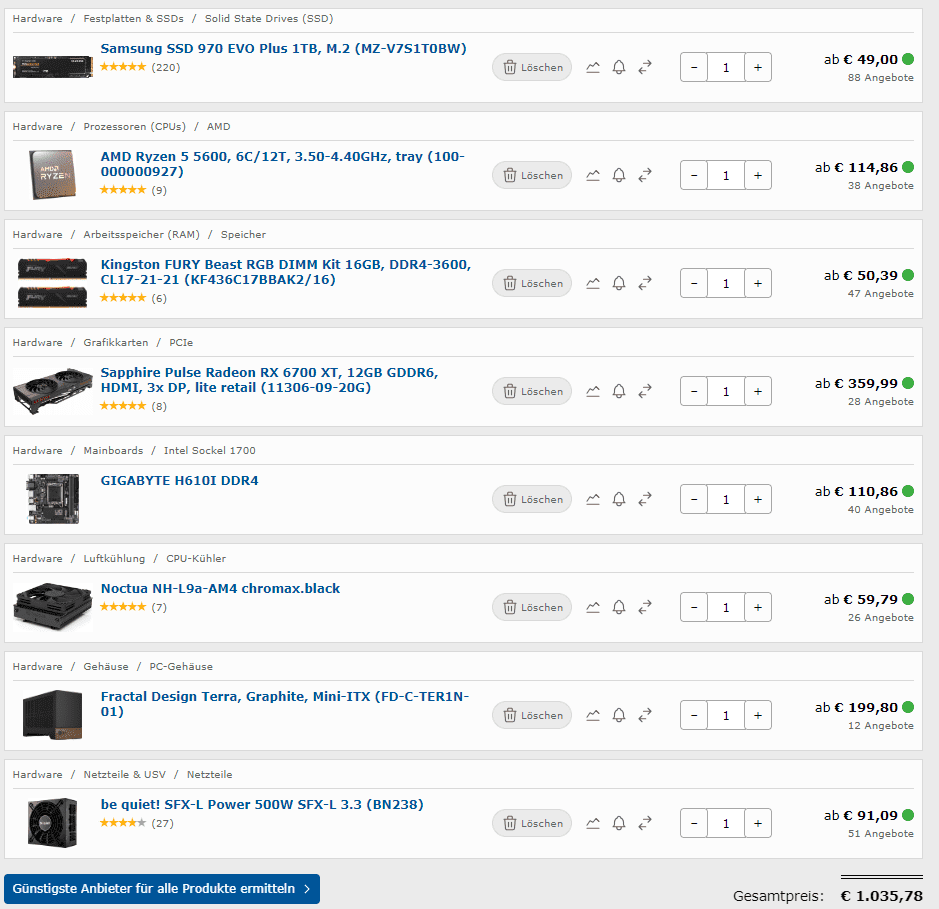The width and height of the screenshot is (939, 909).
Task: Set price alert bell for be quiet! power supply
Action: pos(619,823)
